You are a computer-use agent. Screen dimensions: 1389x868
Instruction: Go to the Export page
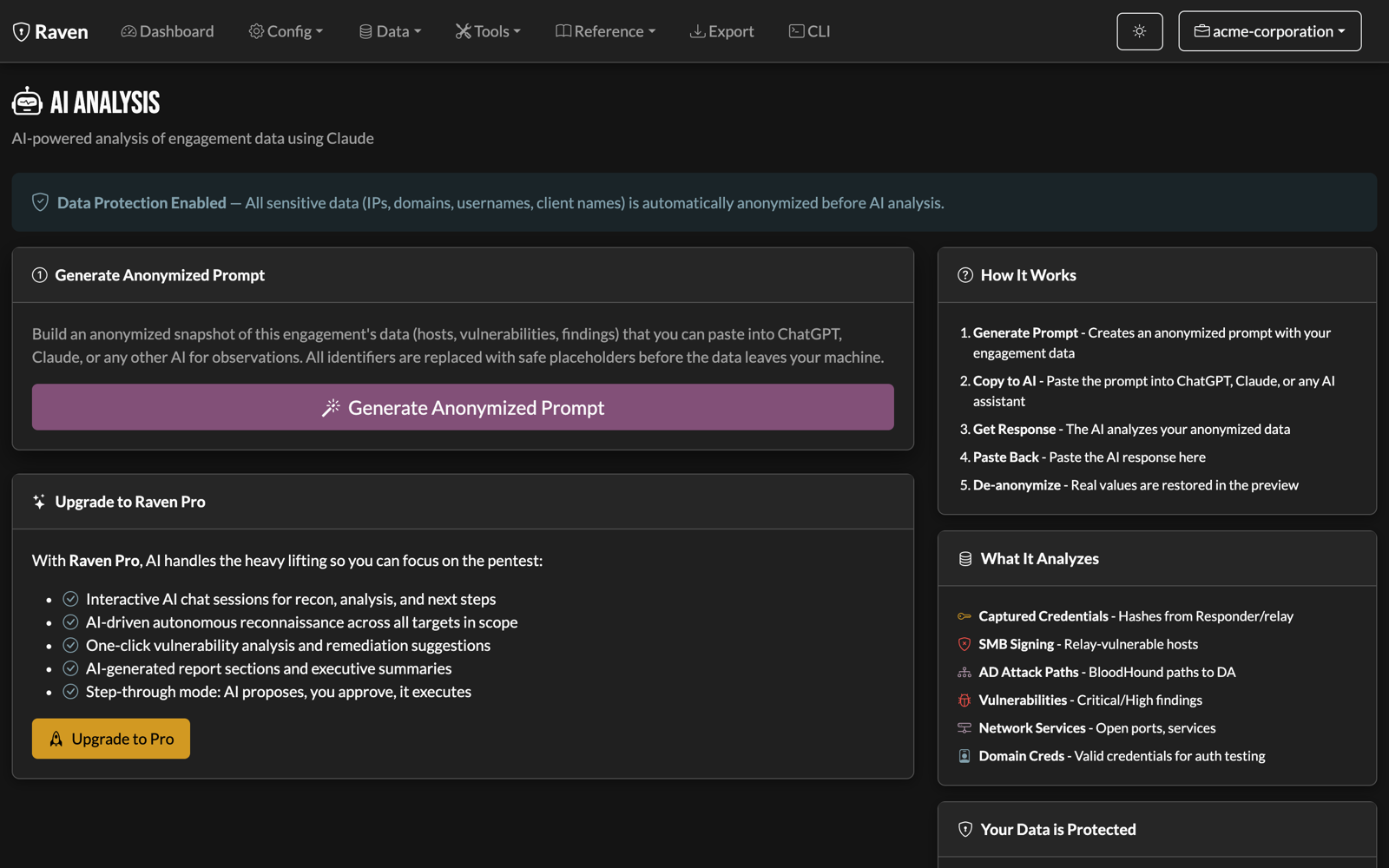[x=721, y=31]
